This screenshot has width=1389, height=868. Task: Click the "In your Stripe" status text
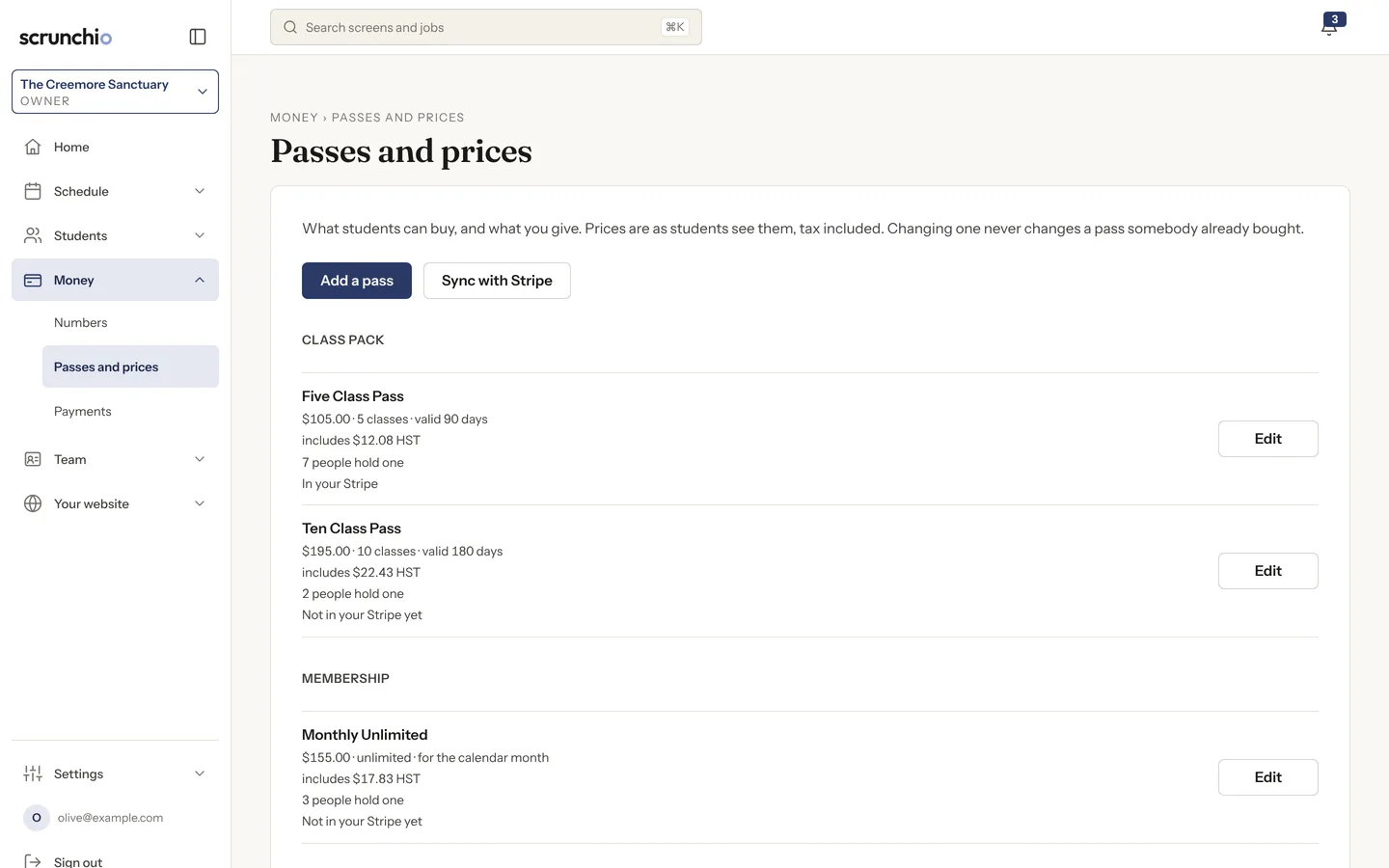pyautogui.click(x=340, y=484)
